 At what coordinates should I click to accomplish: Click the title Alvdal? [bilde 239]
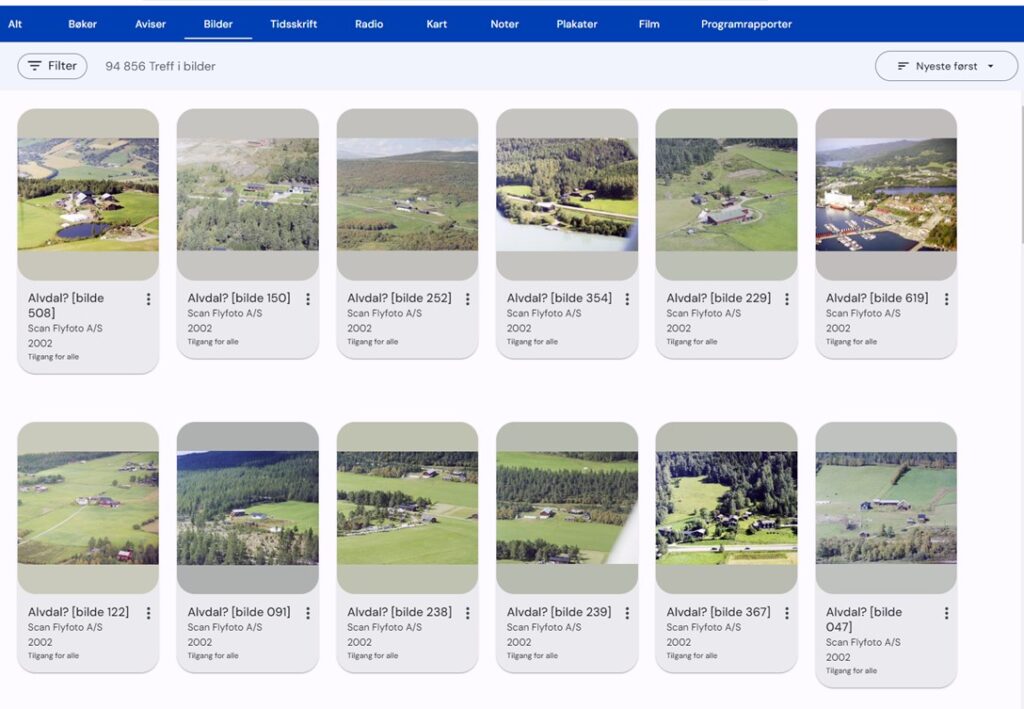pos(559,612)
